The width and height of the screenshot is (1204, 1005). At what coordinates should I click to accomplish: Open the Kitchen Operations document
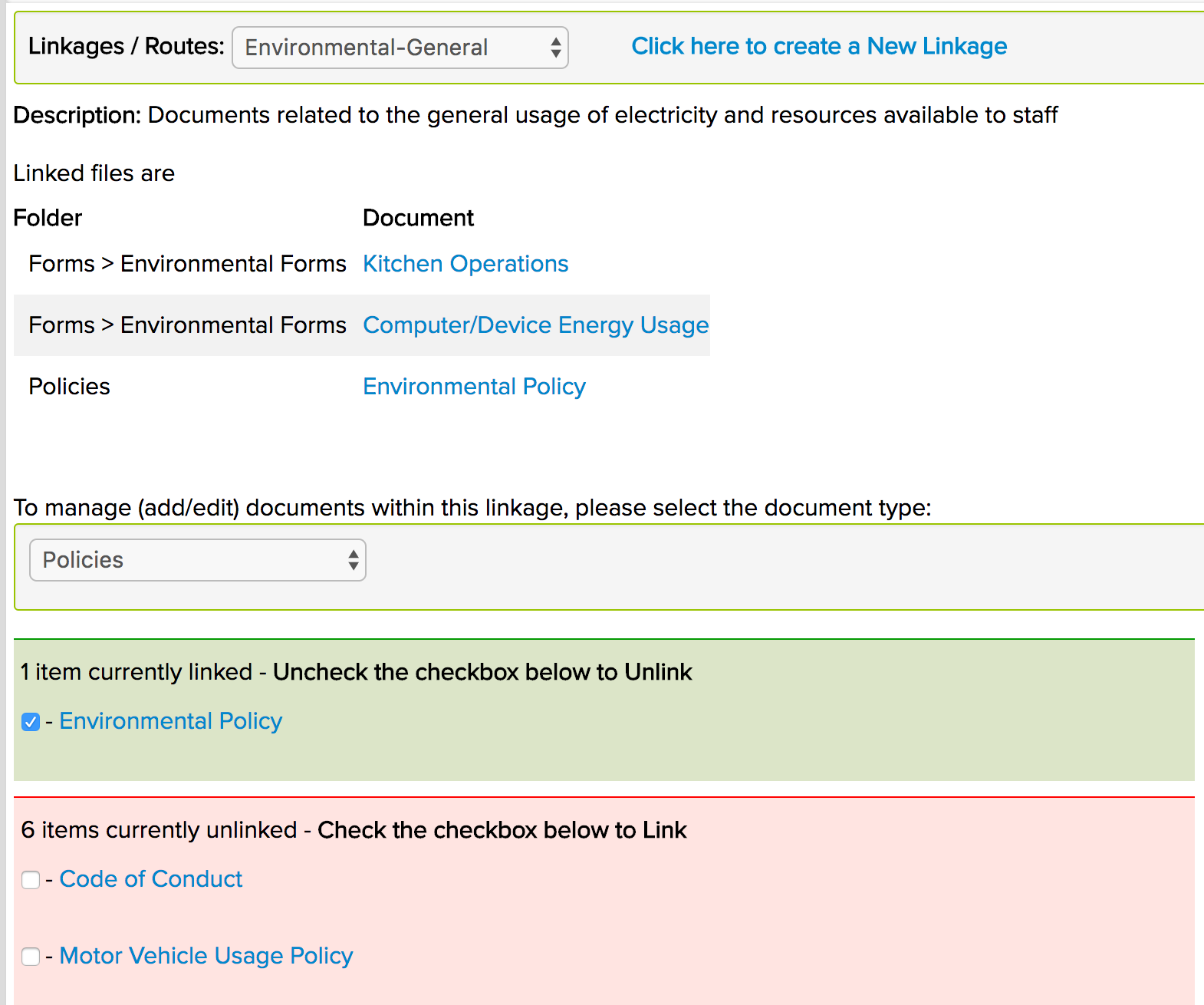465,264
